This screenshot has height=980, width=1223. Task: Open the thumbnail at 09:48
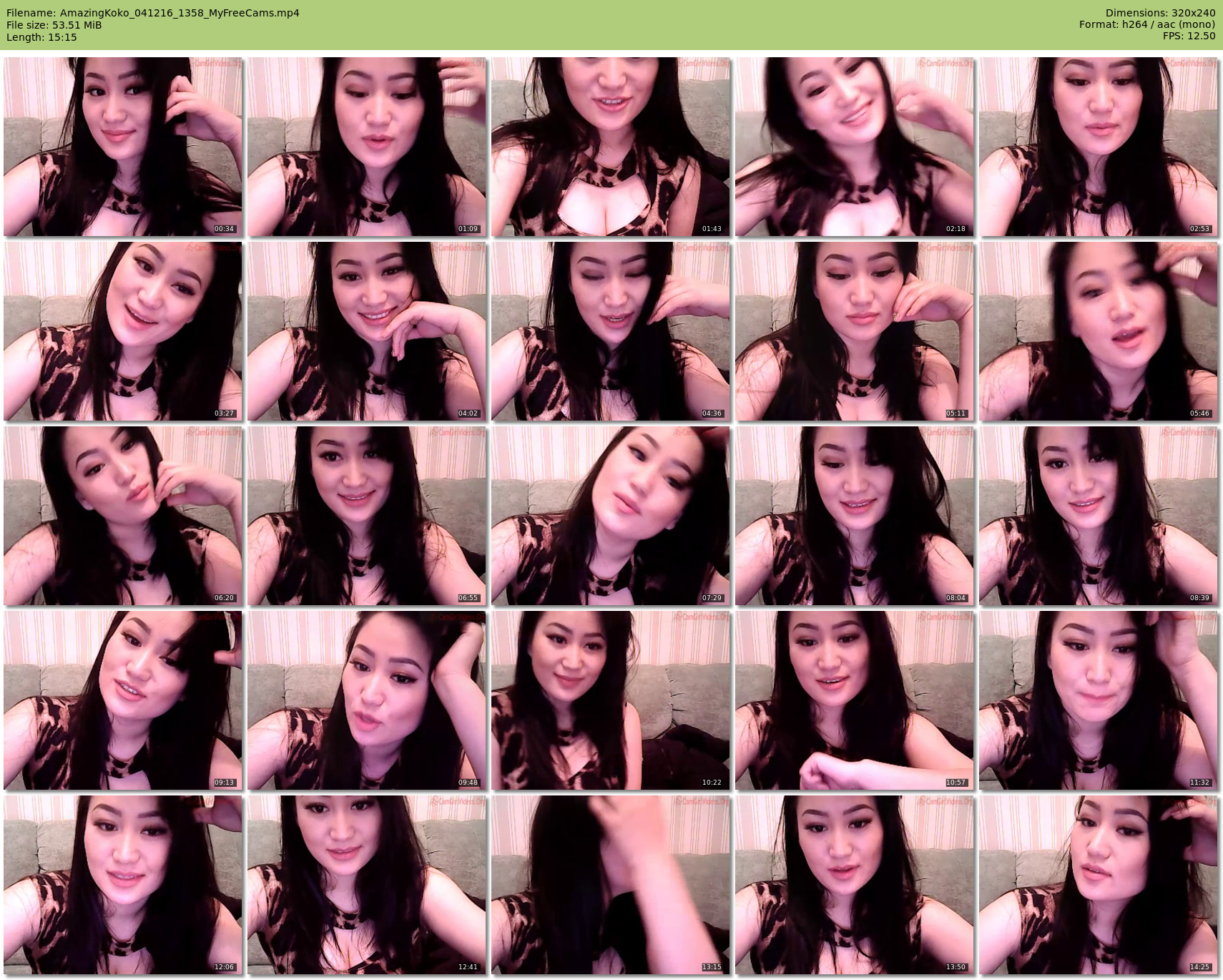367,700
